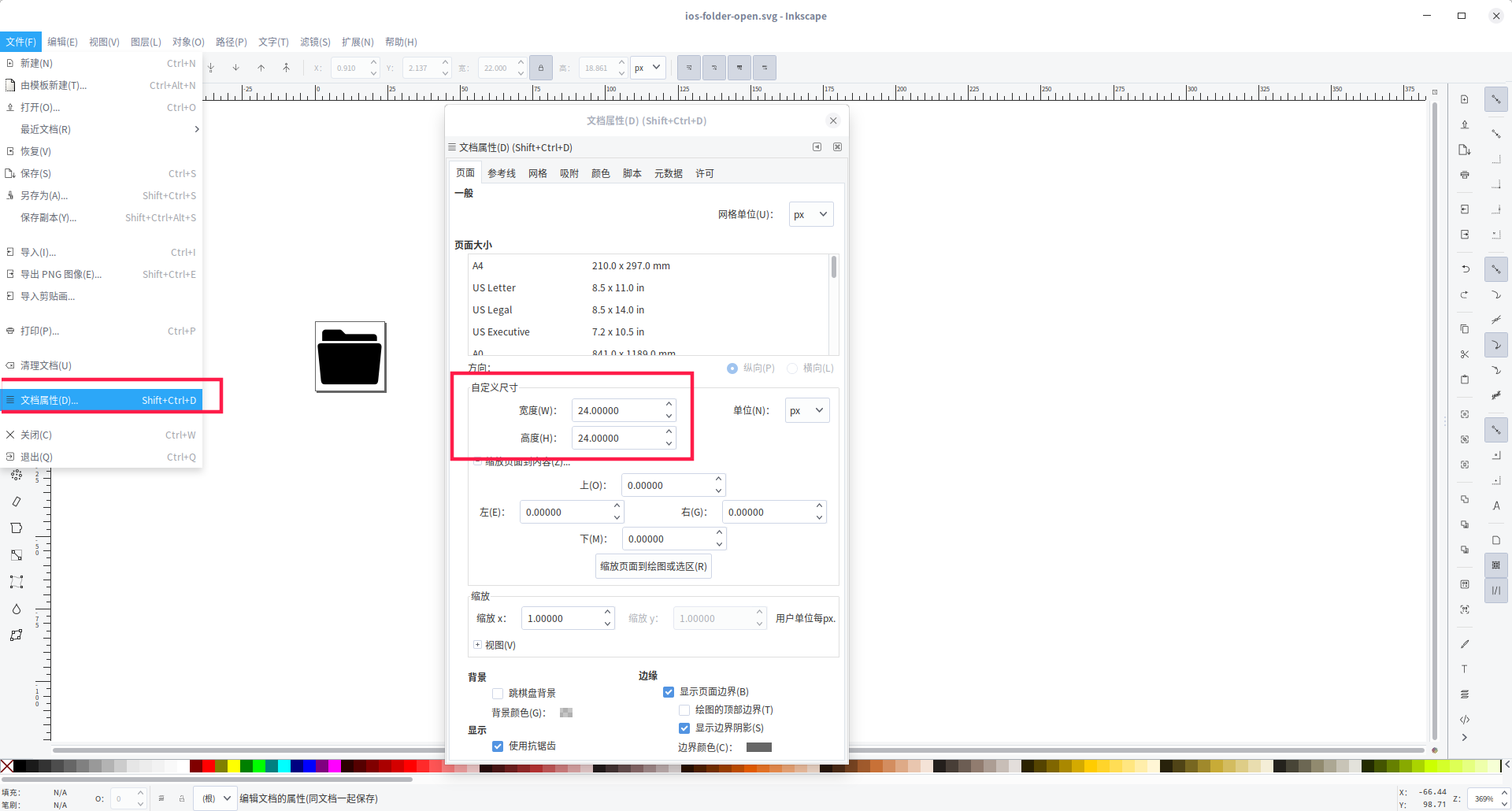Open the layer selector (根) dropdown
Screen dimensions: 1512x811
point(216,798)
